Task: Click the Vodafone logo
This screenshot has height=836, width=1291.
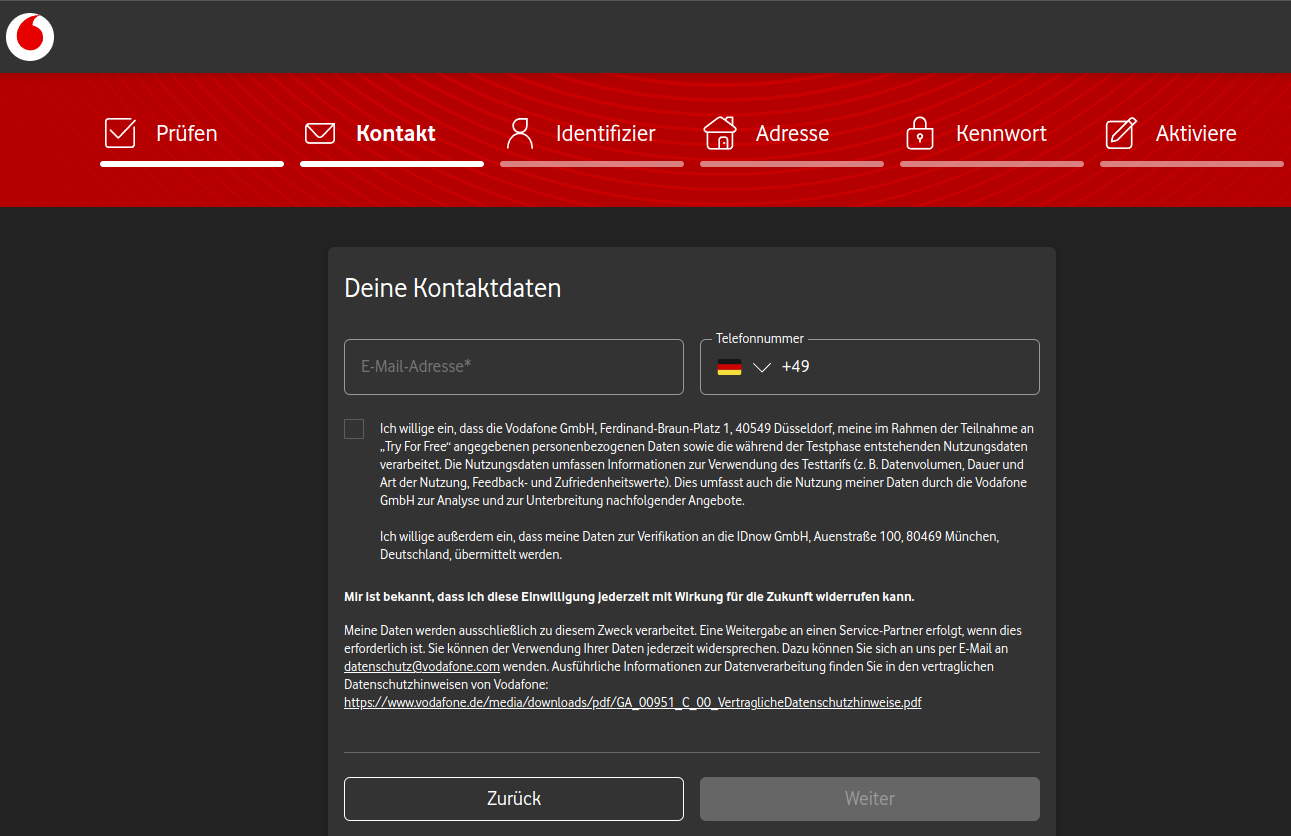Action: click(x=30, y=36)
